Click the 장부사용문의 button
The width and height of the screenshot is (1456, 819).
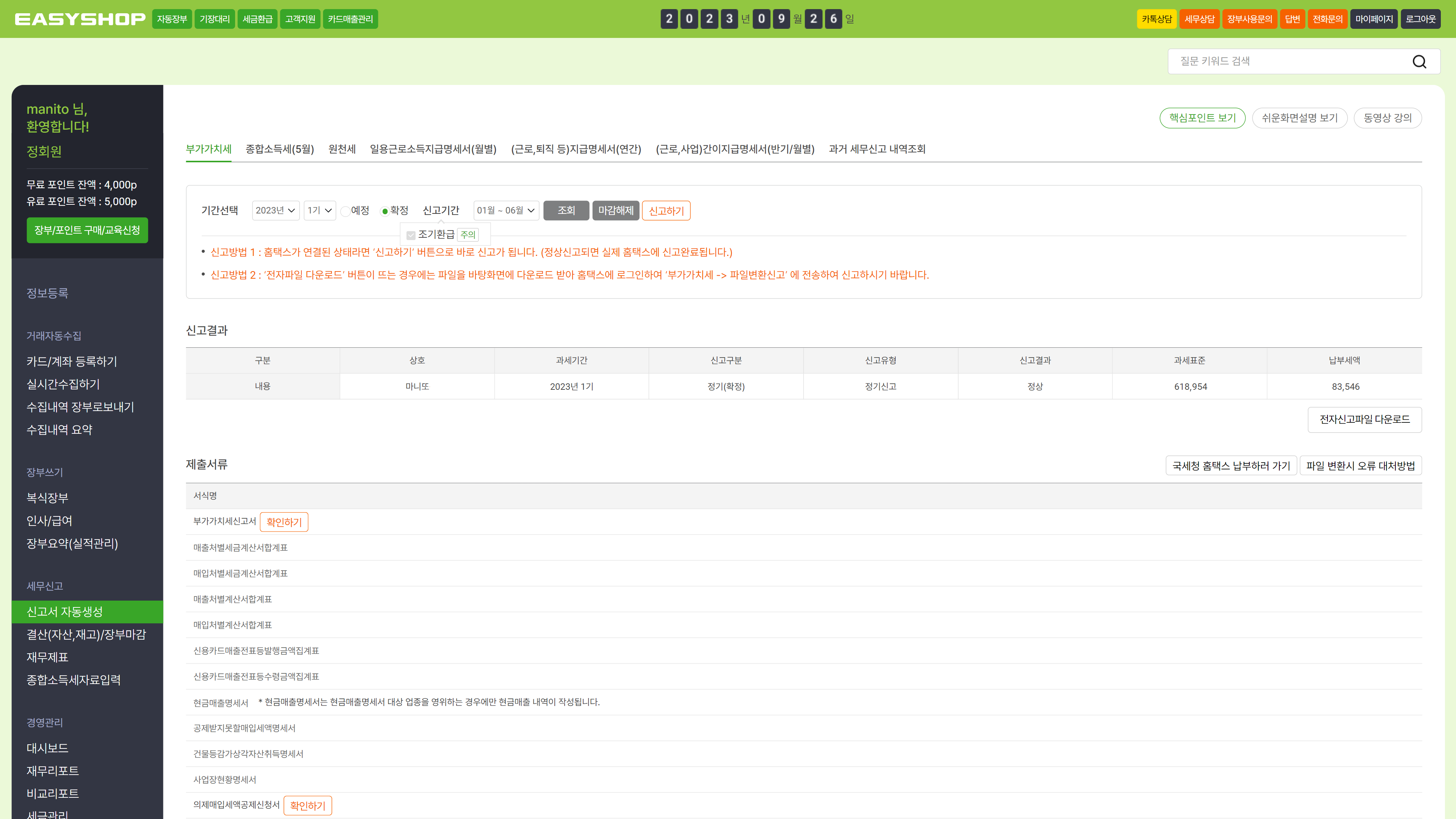1250,19
